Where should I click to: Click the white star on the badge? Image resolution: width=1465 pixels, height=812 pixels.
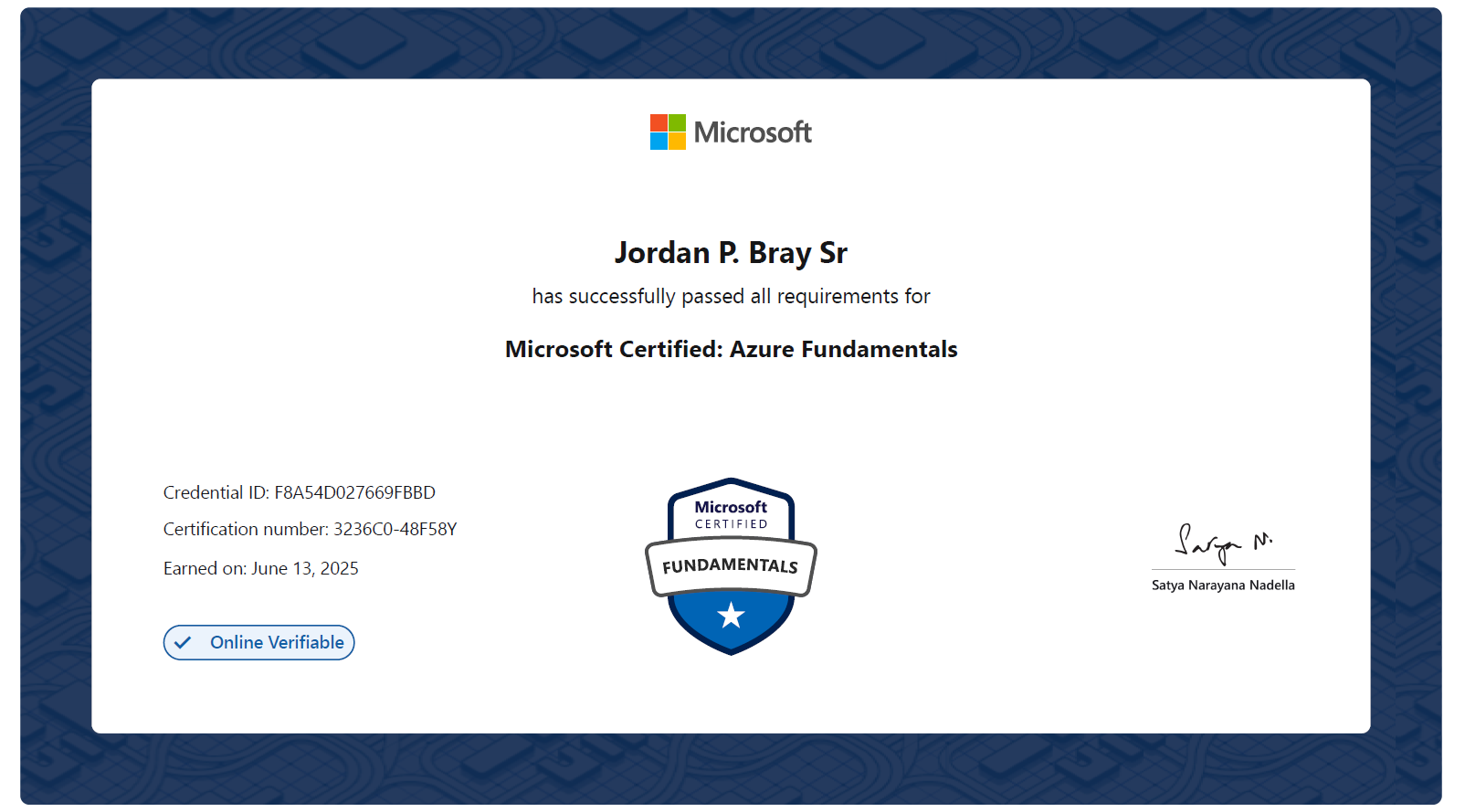(731, 616)
